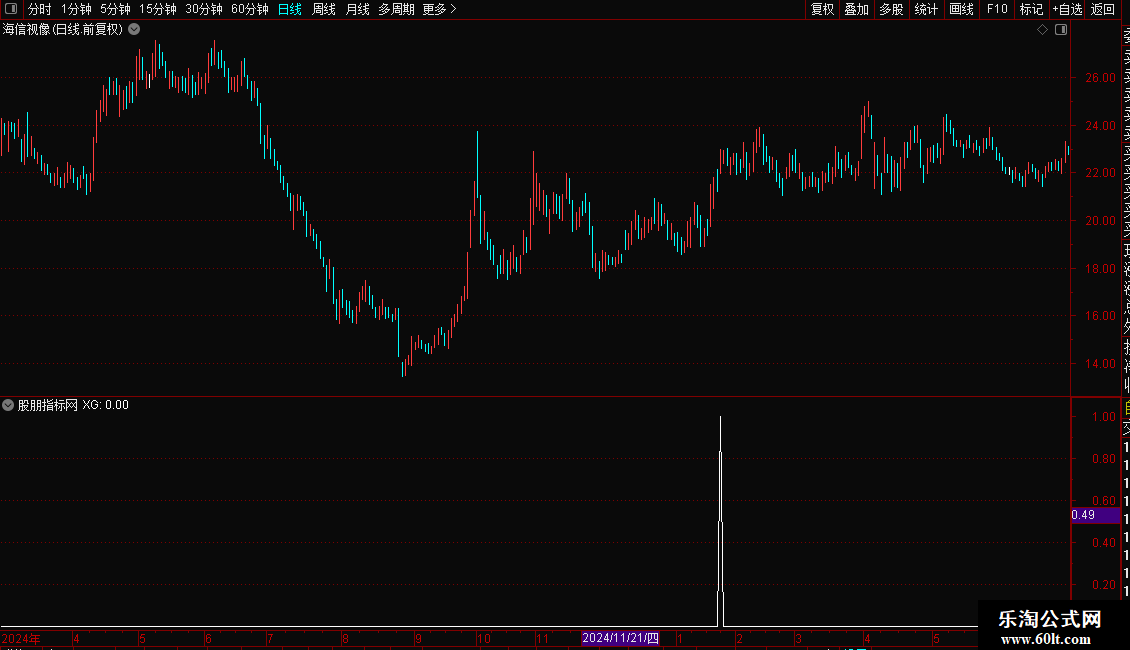Expand the 更多 periods menu
Viewport: 1130px width, 650px height.
click(440, 9)
